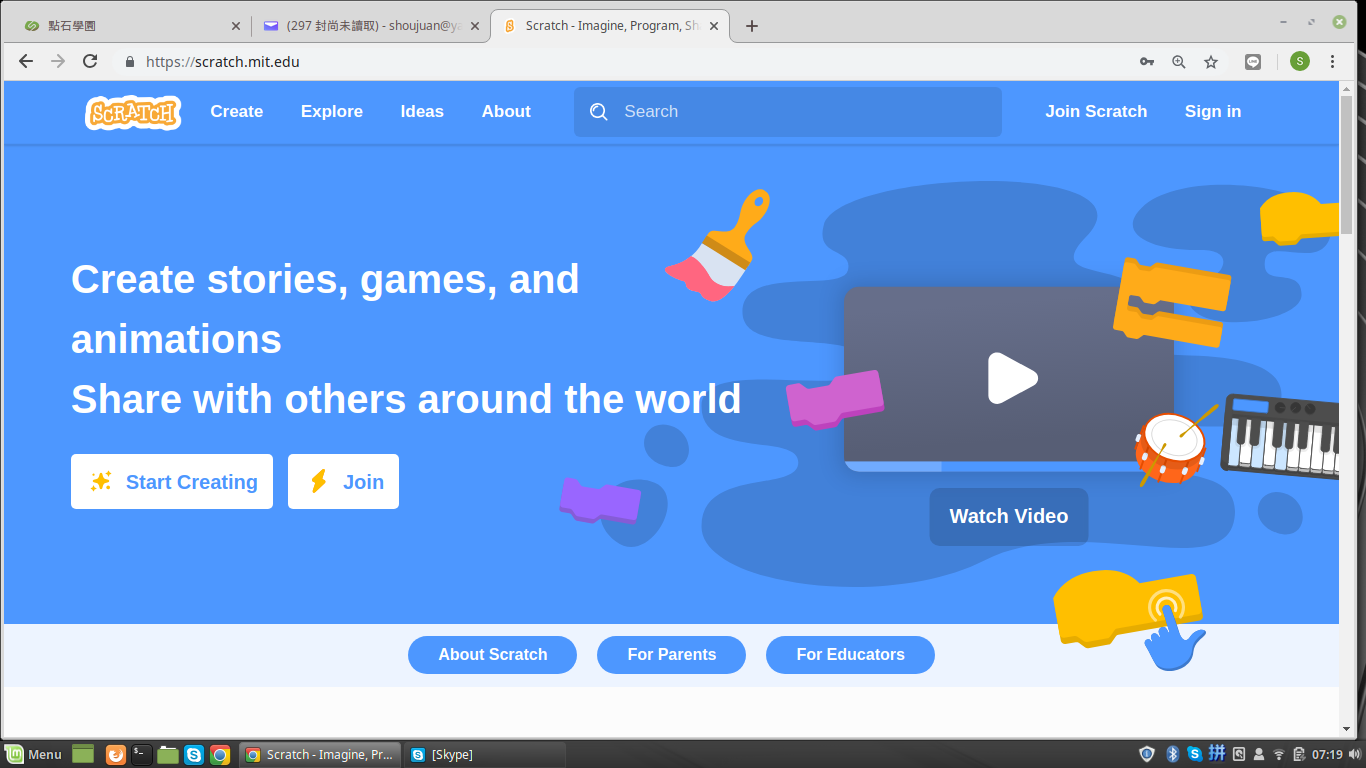
Task: Click the For Educators pill button
Action: coord(850,655)
